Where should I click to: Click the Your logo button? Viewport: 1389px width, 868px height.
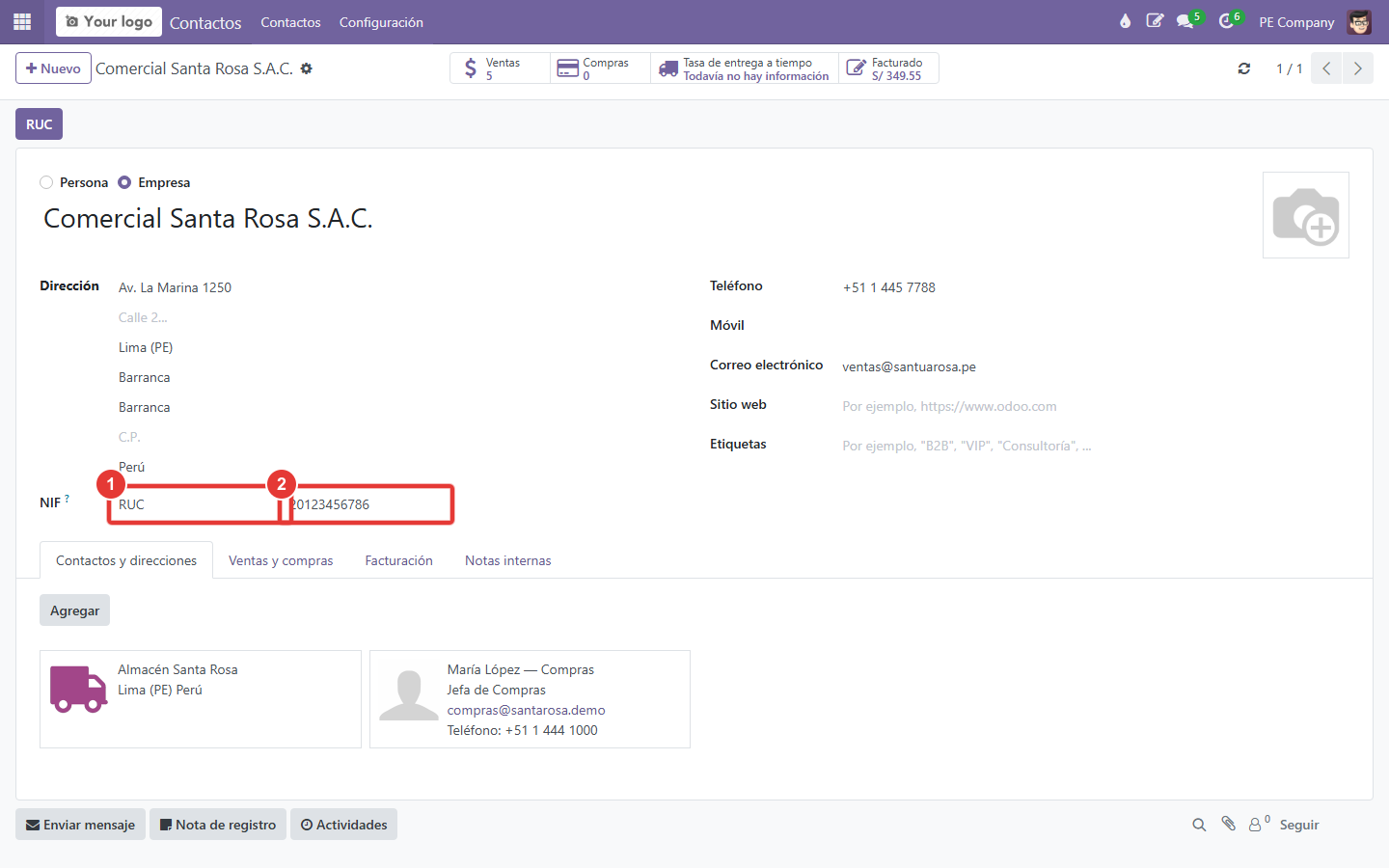pyautogui.click(x=109, y=21)
